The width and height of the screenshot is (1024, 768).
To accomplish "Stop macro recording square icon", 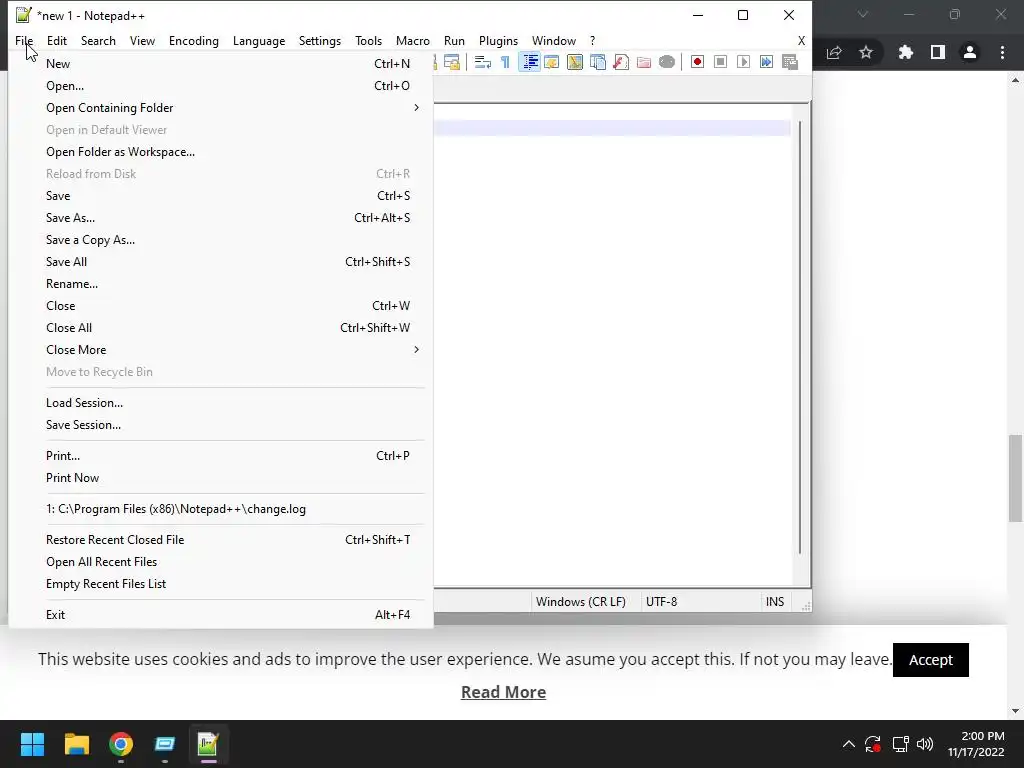I will pos(720,62).
